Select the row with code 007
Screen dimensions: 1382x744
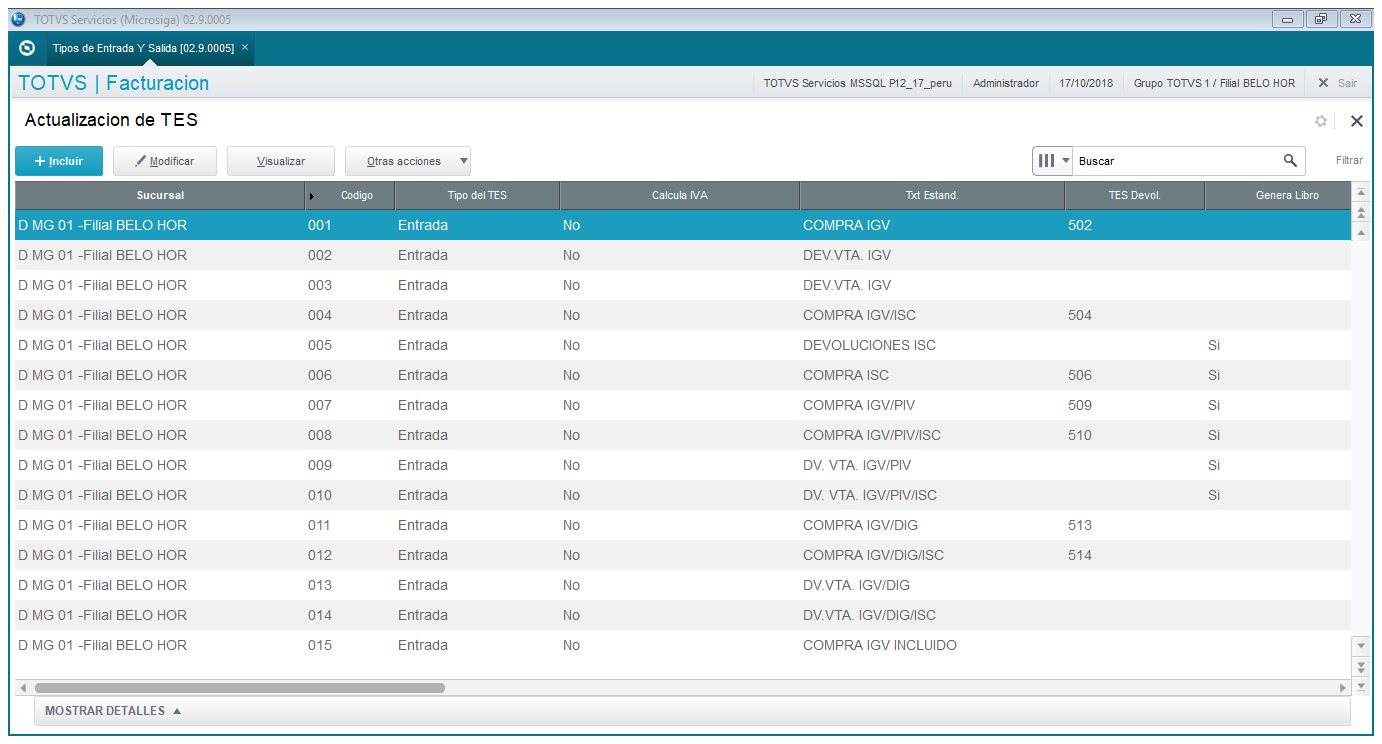(683, 405)
